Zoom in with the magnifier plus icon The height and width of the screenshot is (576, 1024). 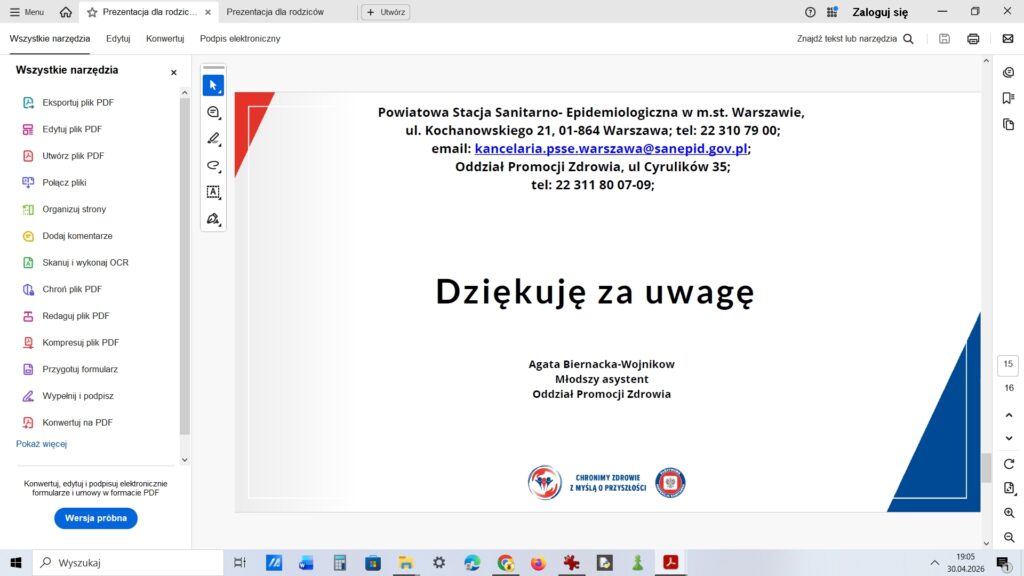click(x=1009, y=512)
